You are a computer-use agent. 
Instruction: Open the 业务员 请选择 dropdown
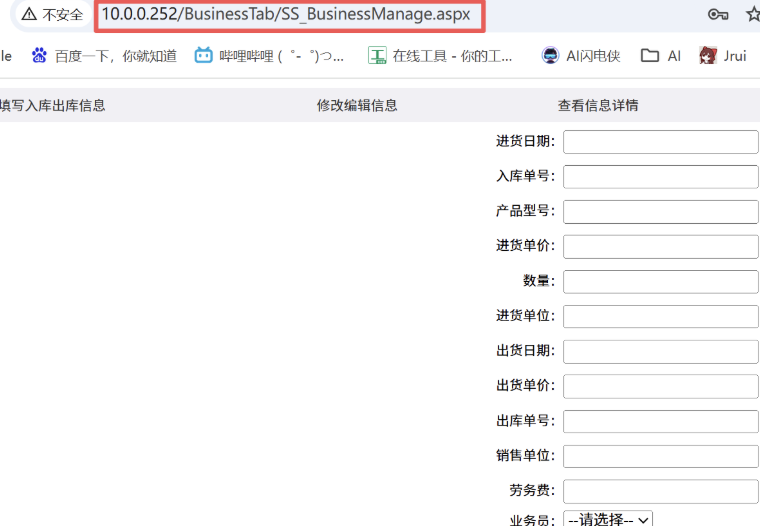coord(608,520)
